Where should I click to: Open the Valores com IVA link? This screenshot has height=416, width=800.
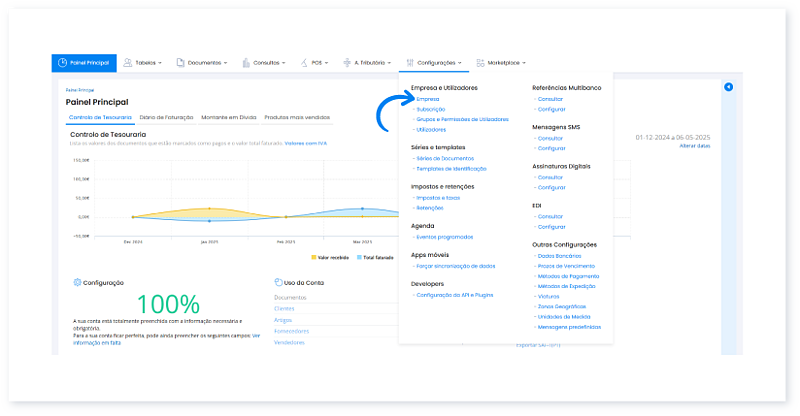(x=306, y=143)
